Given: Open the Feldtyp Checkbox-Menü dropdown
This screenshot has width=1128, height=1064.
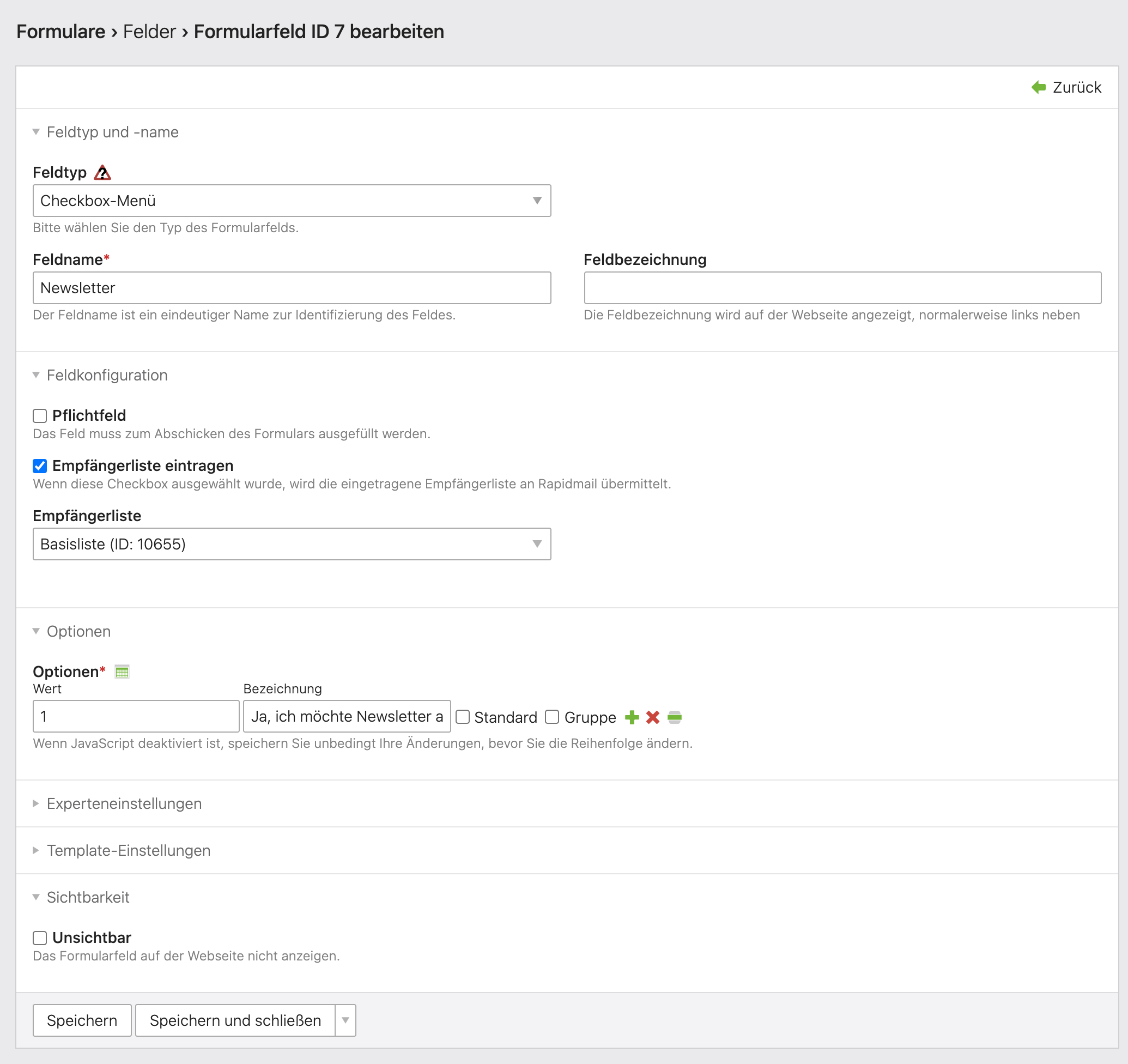Looking at the screenshot, I should (292, 201).
